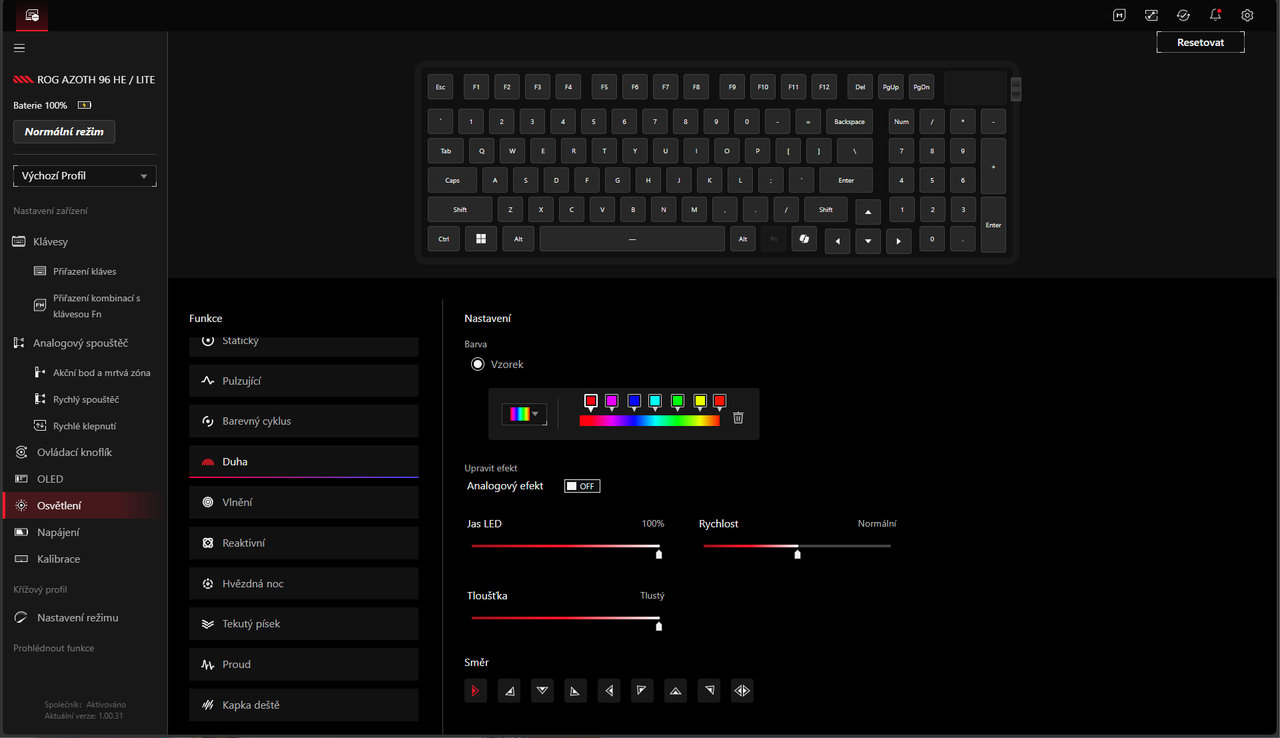Click the Esc key on keyboard preview
The height and width of the screenshot is (738, 1280).
coord(440,87)
